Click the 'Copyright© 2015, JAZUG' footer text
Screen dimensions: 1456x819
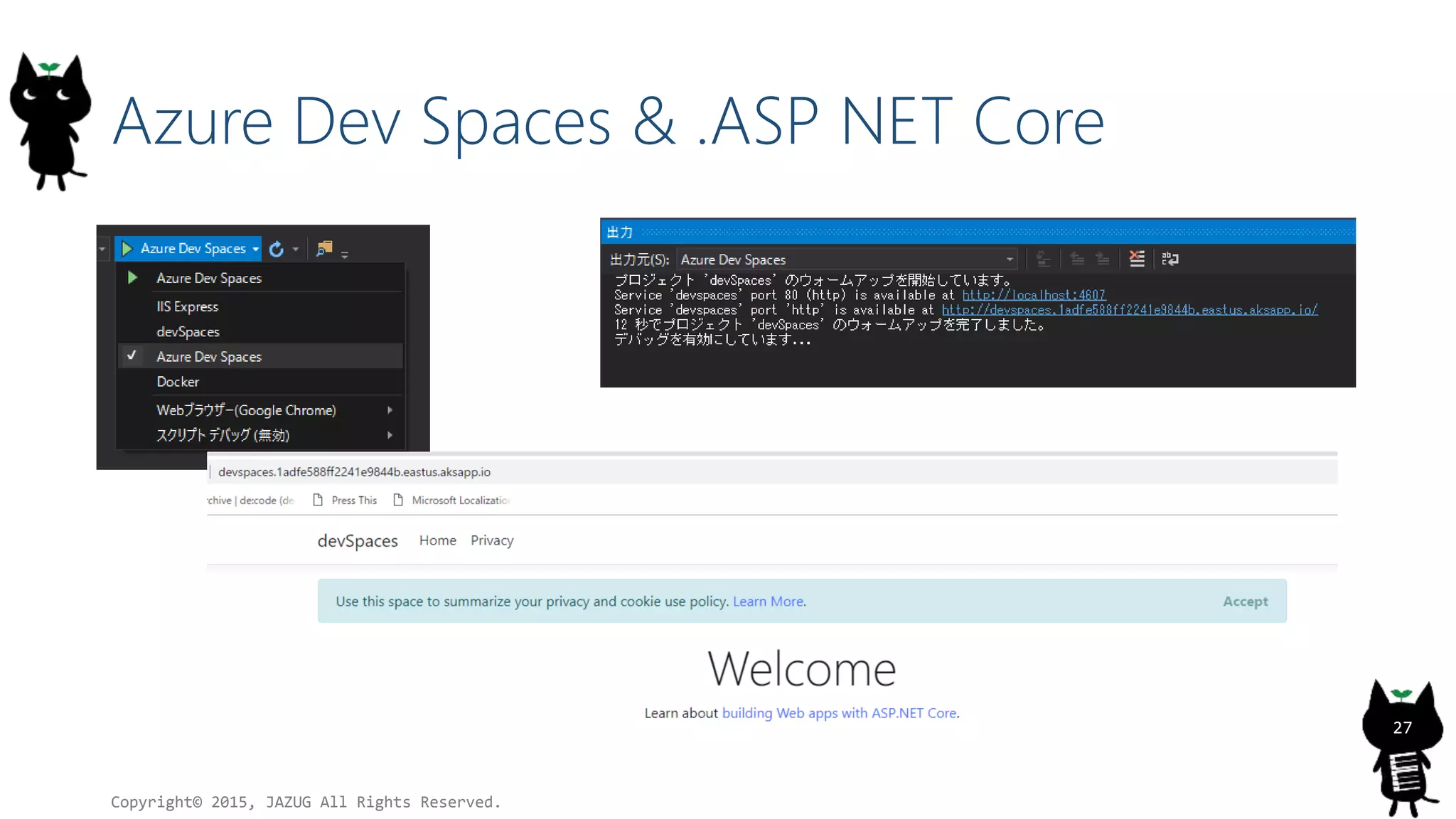(306, 802)
